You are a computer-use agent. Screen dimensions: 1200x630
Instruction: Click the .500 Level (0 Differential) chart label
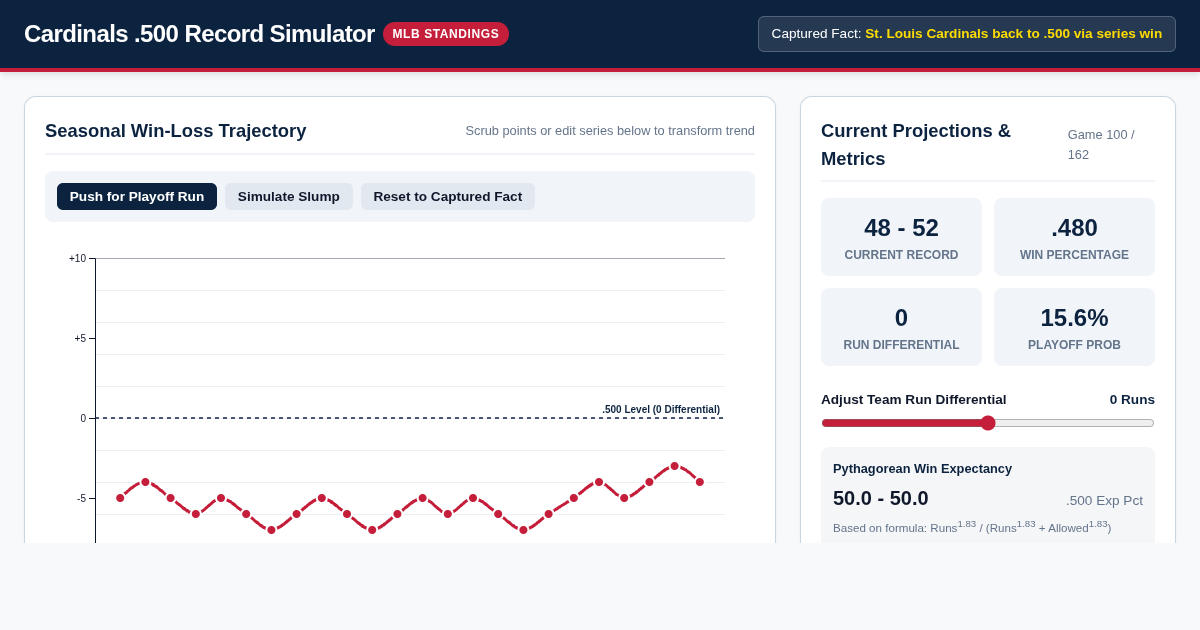[x=661, y=409]
